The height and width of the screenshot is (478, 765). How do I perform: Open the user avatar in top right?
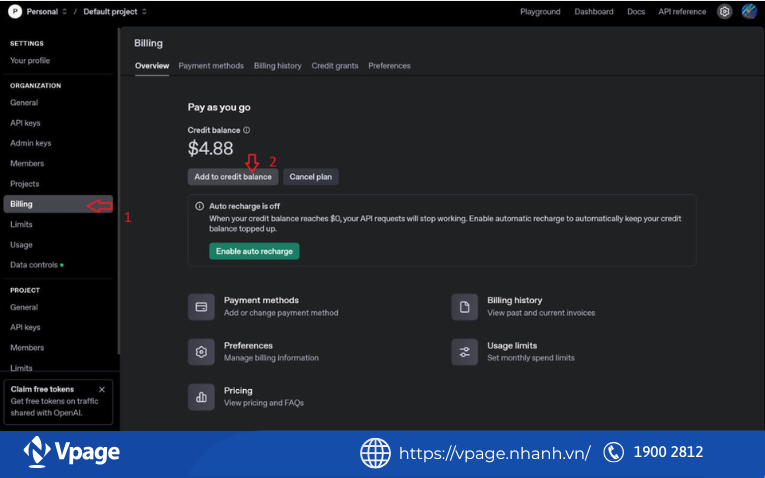coord(749,11)
